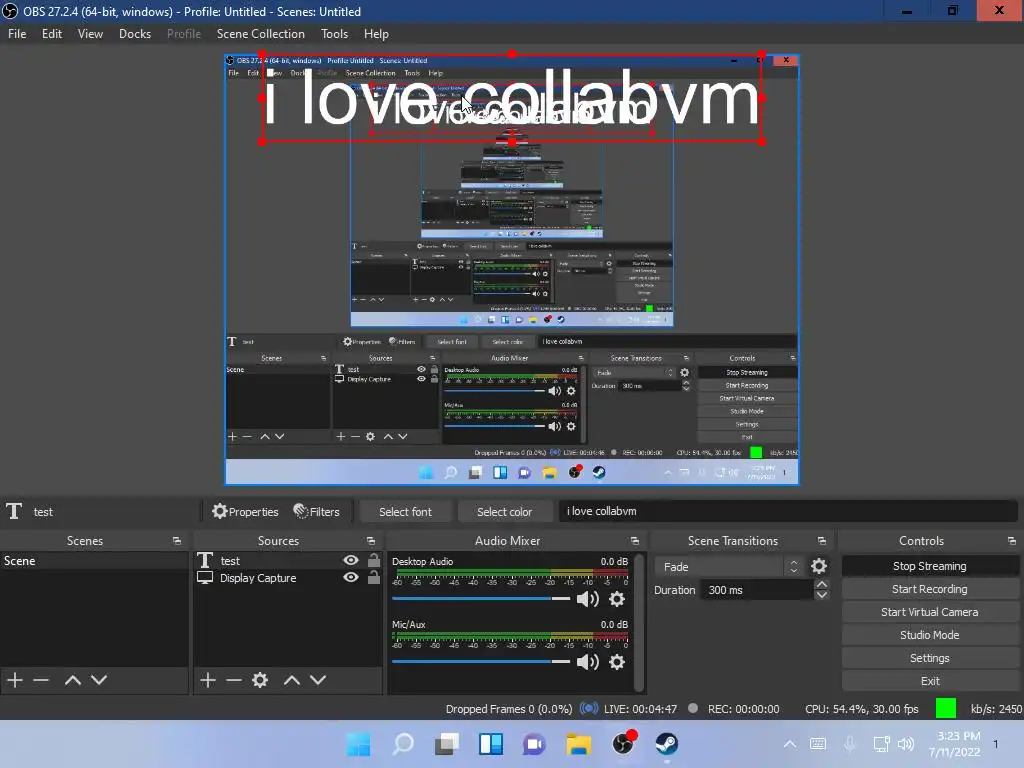Viewport: 1024px width, 768px height.
Task: Open Desktop Audio settings gear
Action: [x=616, y=599]
